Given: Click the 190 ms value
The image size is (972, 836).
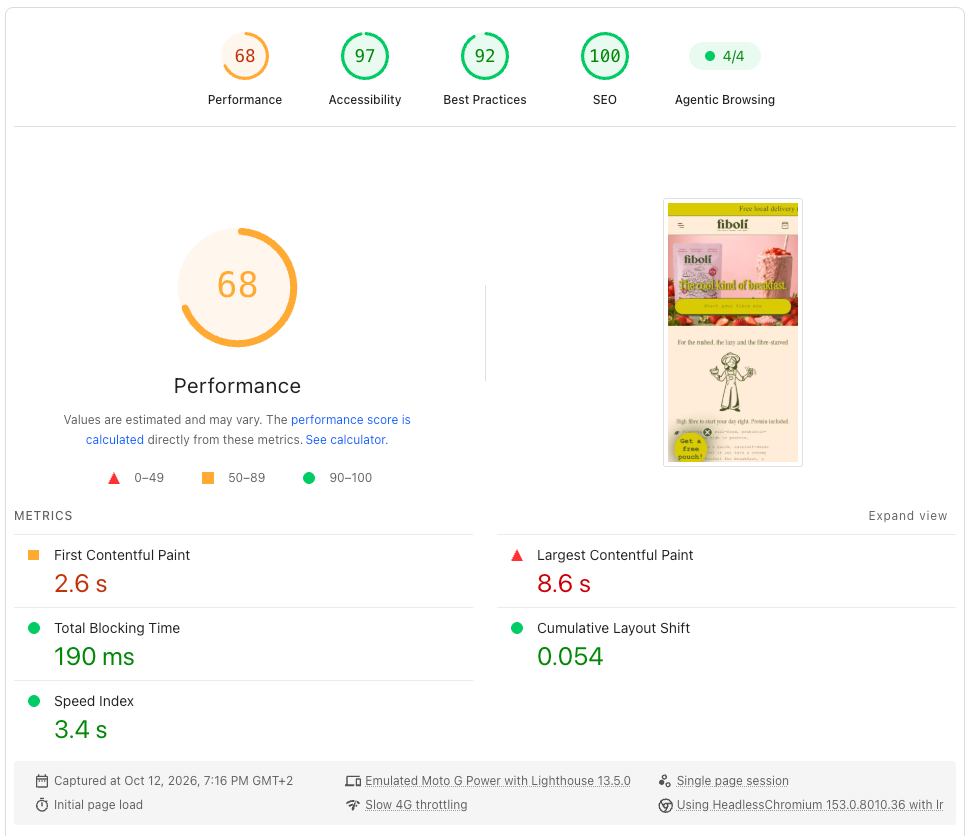Looking at the screenshot, I should pos(94,657).
